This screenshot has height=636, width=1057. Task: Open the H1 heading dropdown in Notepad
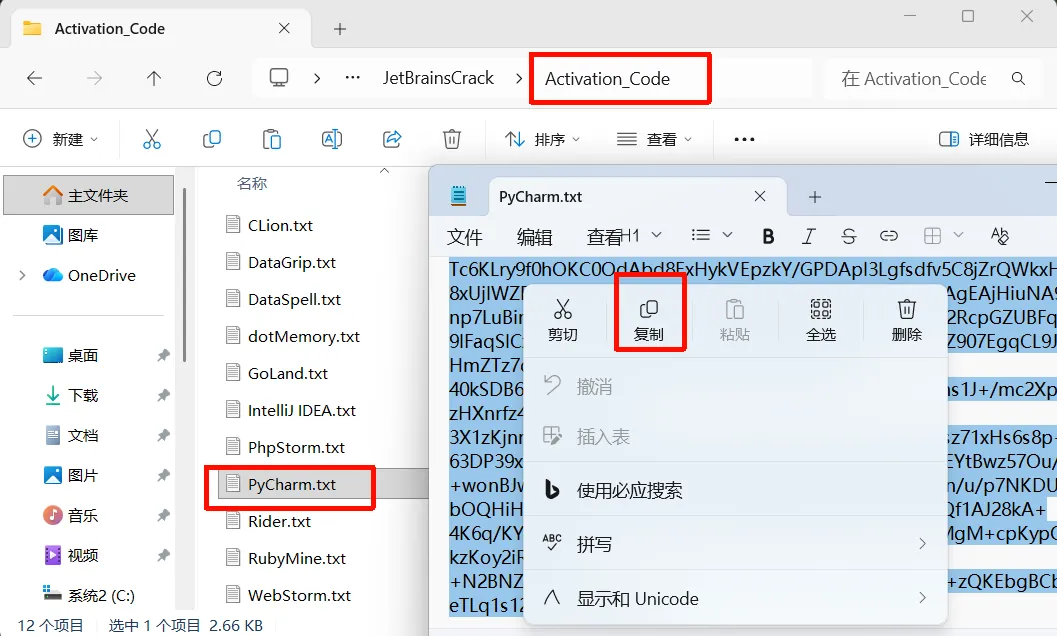coord(641,235)
